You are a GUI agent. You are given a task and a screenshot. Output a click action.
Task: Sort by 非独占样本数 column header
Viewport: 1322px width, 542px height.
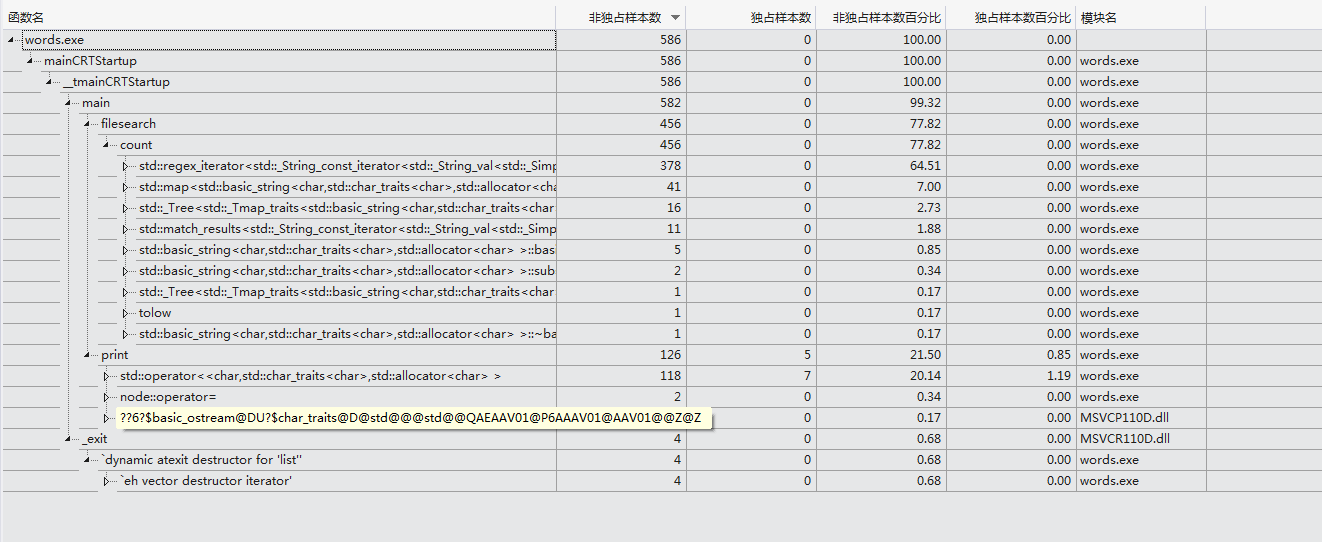point(621,18)
